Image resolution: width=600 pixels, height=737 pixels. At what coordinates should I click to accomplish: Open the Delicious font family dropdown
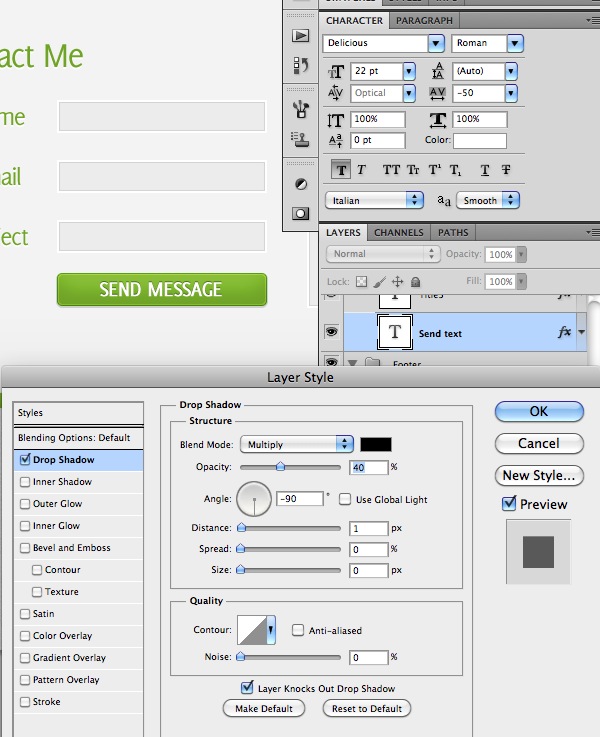436,43
